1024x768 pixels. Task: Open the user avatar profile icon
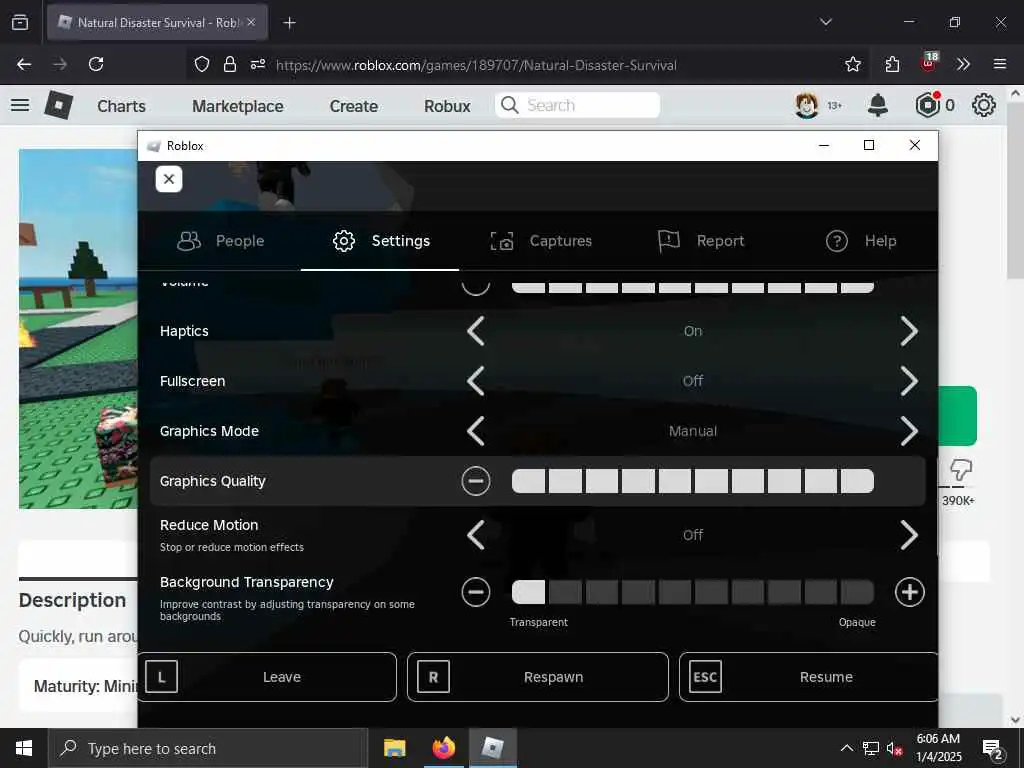pyautogui.click(x=807, y=105)
